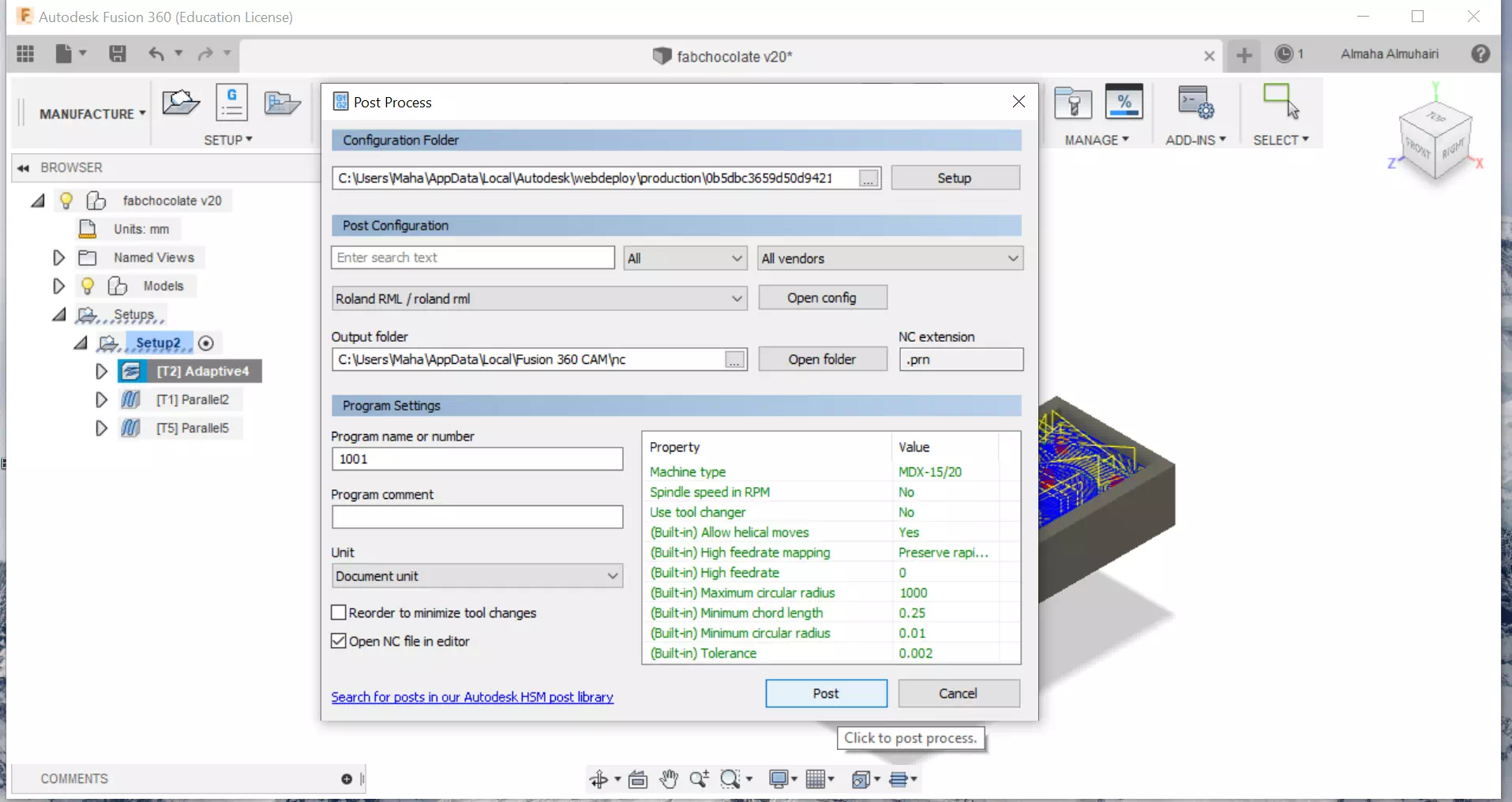Expand the Named Views tree node
Image resolution: width=1512 pixels, height=802 pixels.
(58, 257)
